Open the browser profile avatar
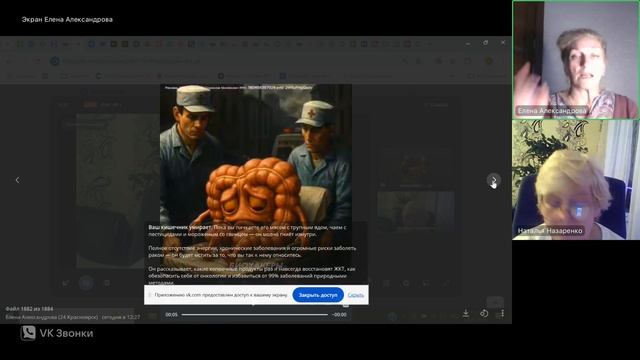The width and height of the screenshot is (640, 360). (x=488, y=61)
